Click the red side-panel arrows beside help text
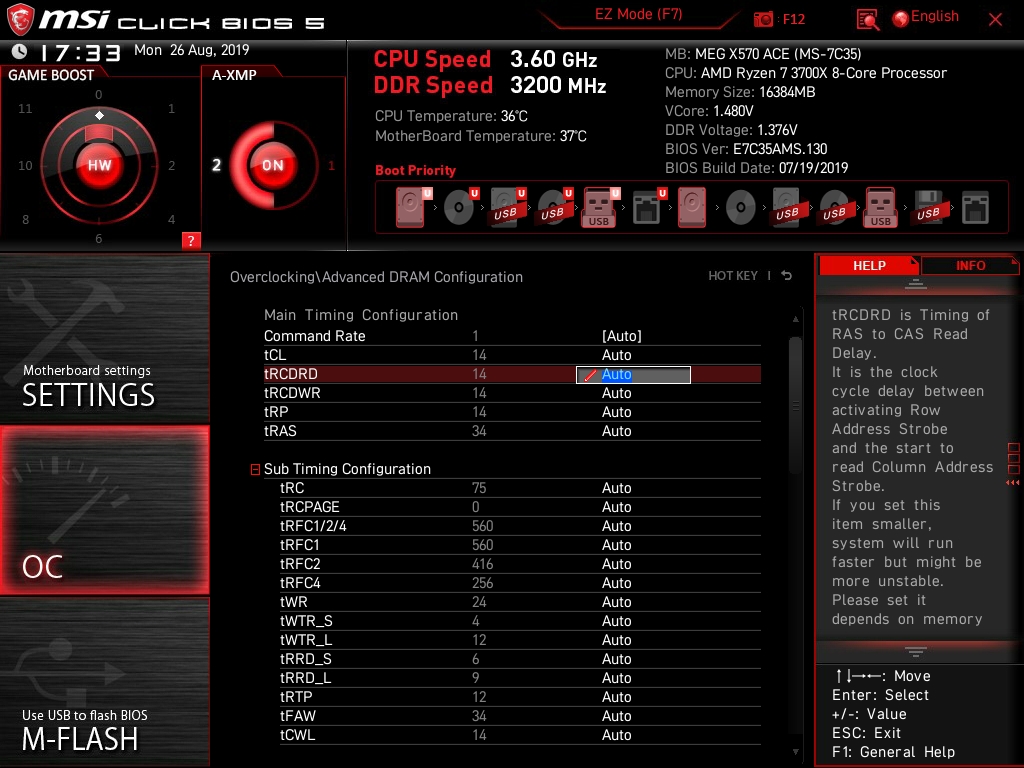The image size is (1024, 768). pyautogui.click(x=1013, y=483)
